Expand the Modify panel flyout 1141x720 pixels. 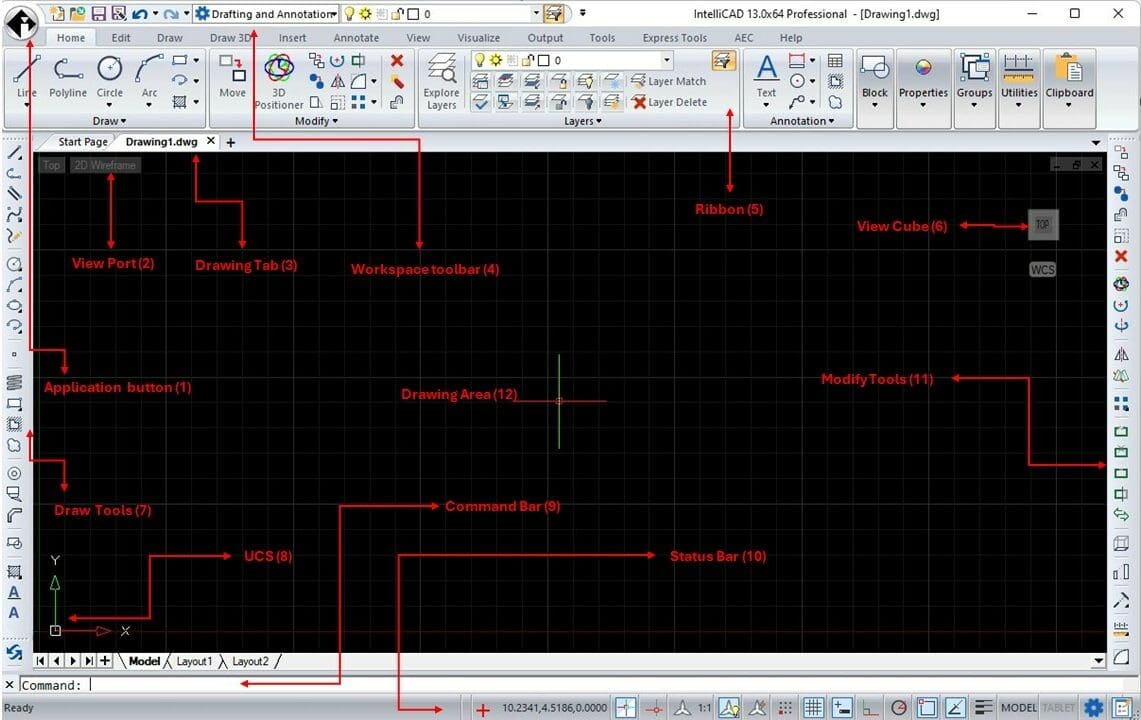click(316, 121)
